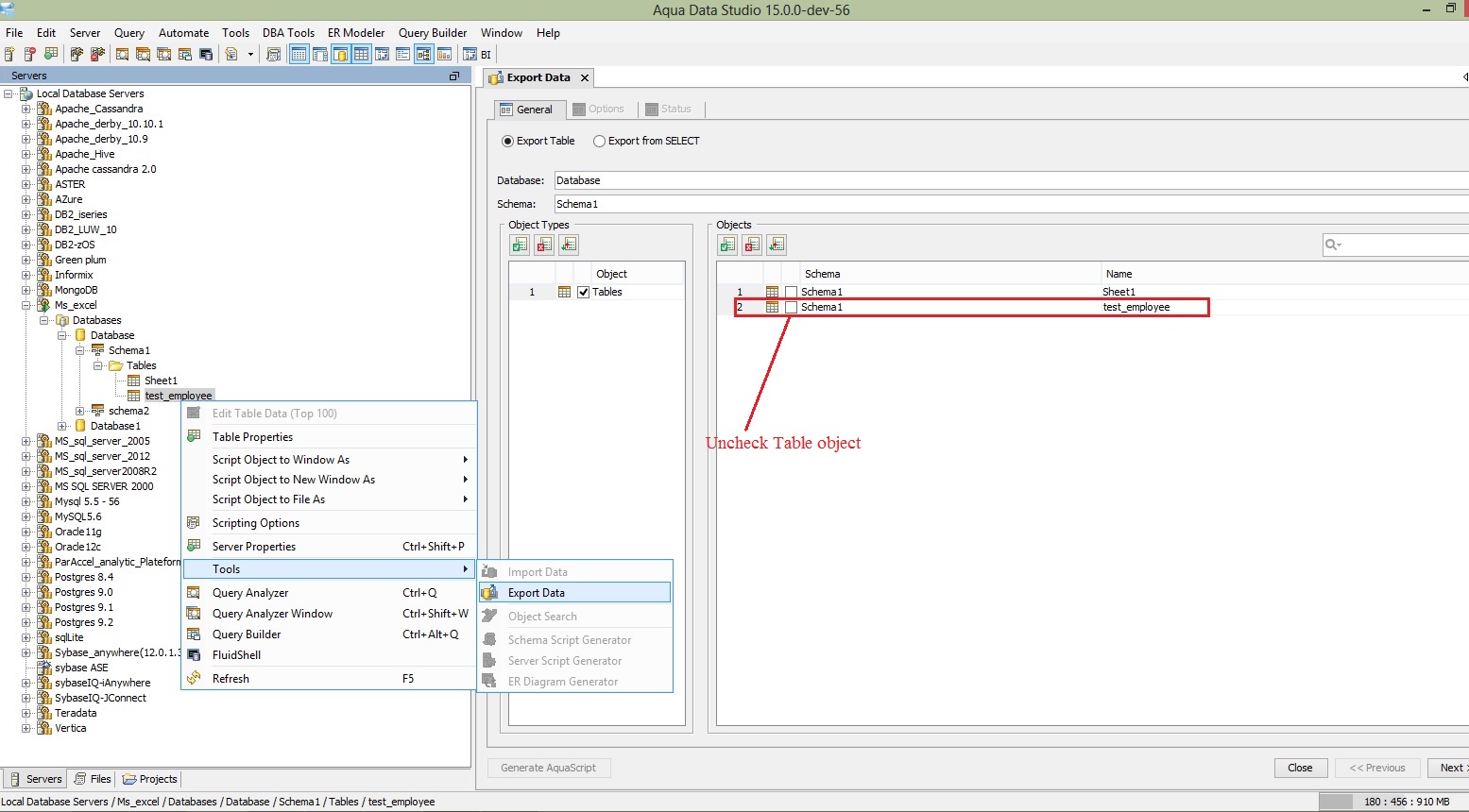Click the bar chart icon in the main toolbar

point(444,54)
